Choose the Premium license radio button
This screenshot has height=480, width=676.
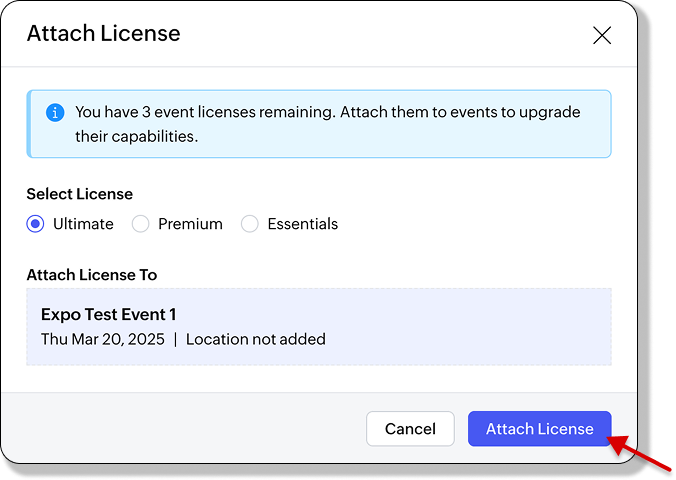(141, 224)
